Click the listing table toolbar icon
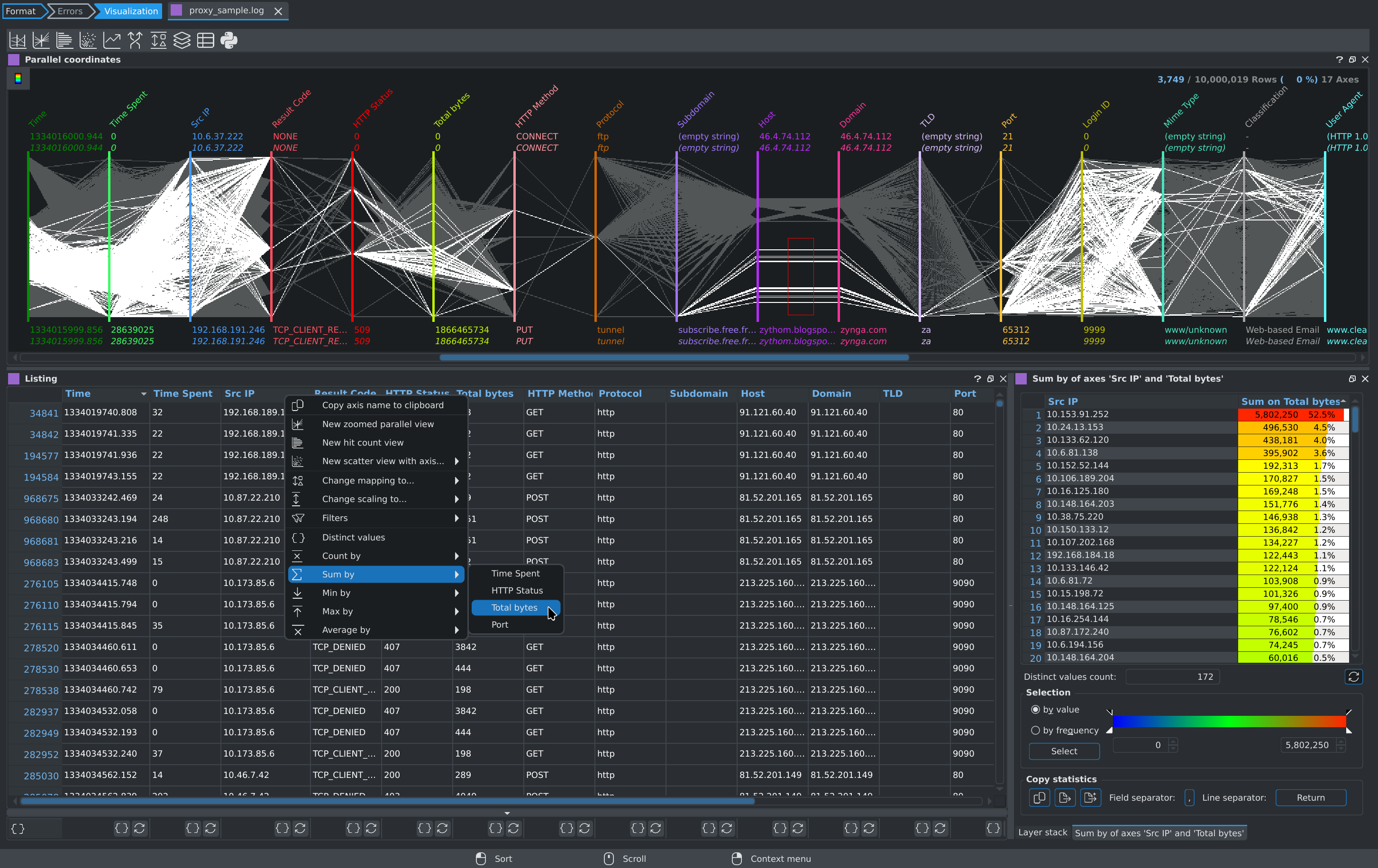 pyautogui.click(x=205, y=40)
